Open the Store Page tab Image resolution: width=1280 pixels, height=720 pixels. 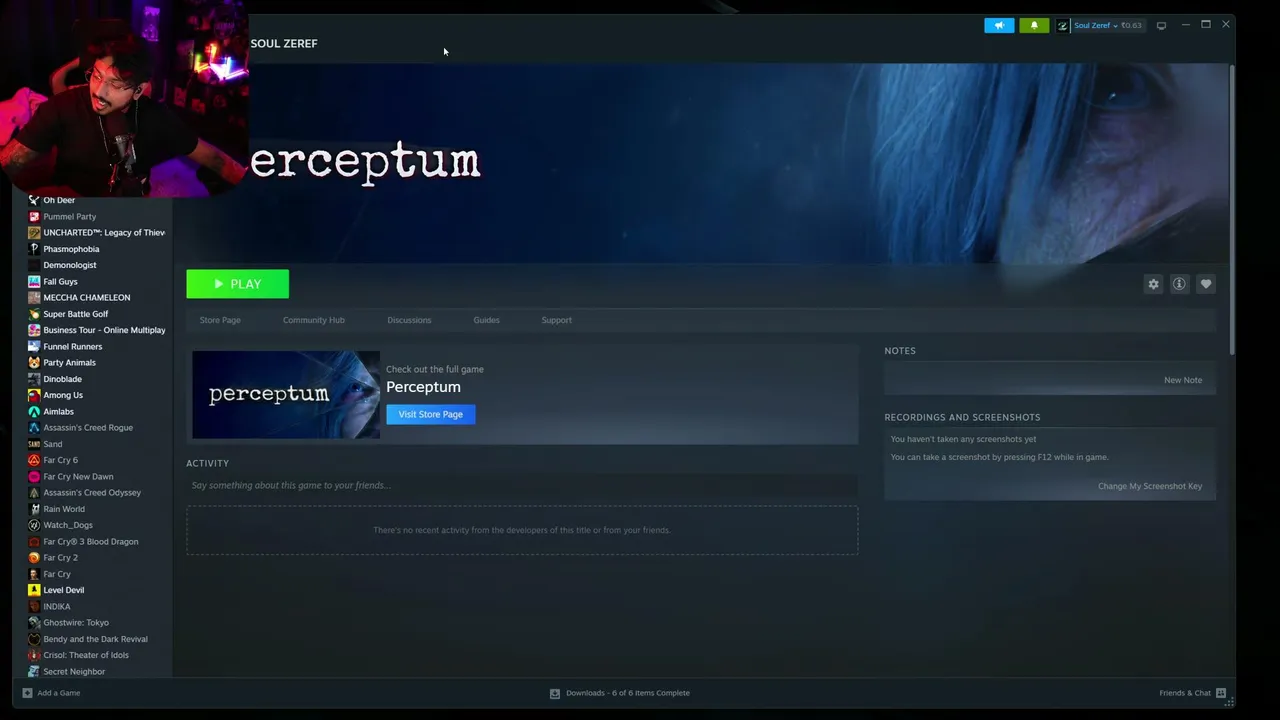click(x=220, y=320)
